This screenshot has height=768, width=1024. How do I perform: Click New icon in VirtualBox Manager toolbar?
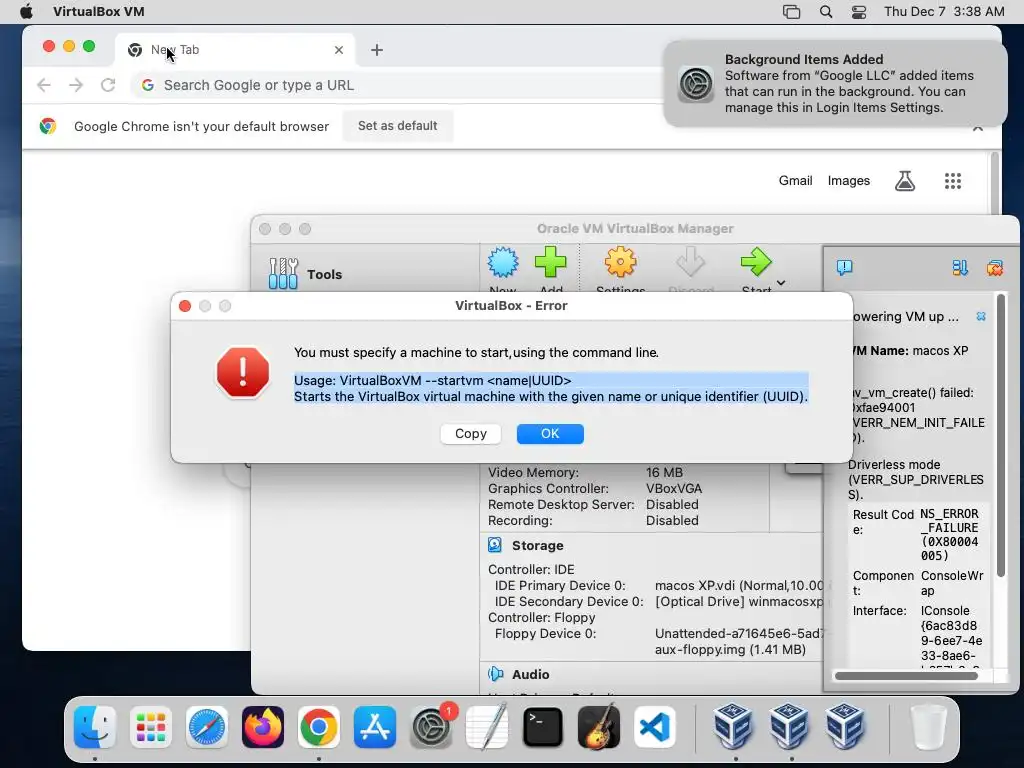coord(503,263)
